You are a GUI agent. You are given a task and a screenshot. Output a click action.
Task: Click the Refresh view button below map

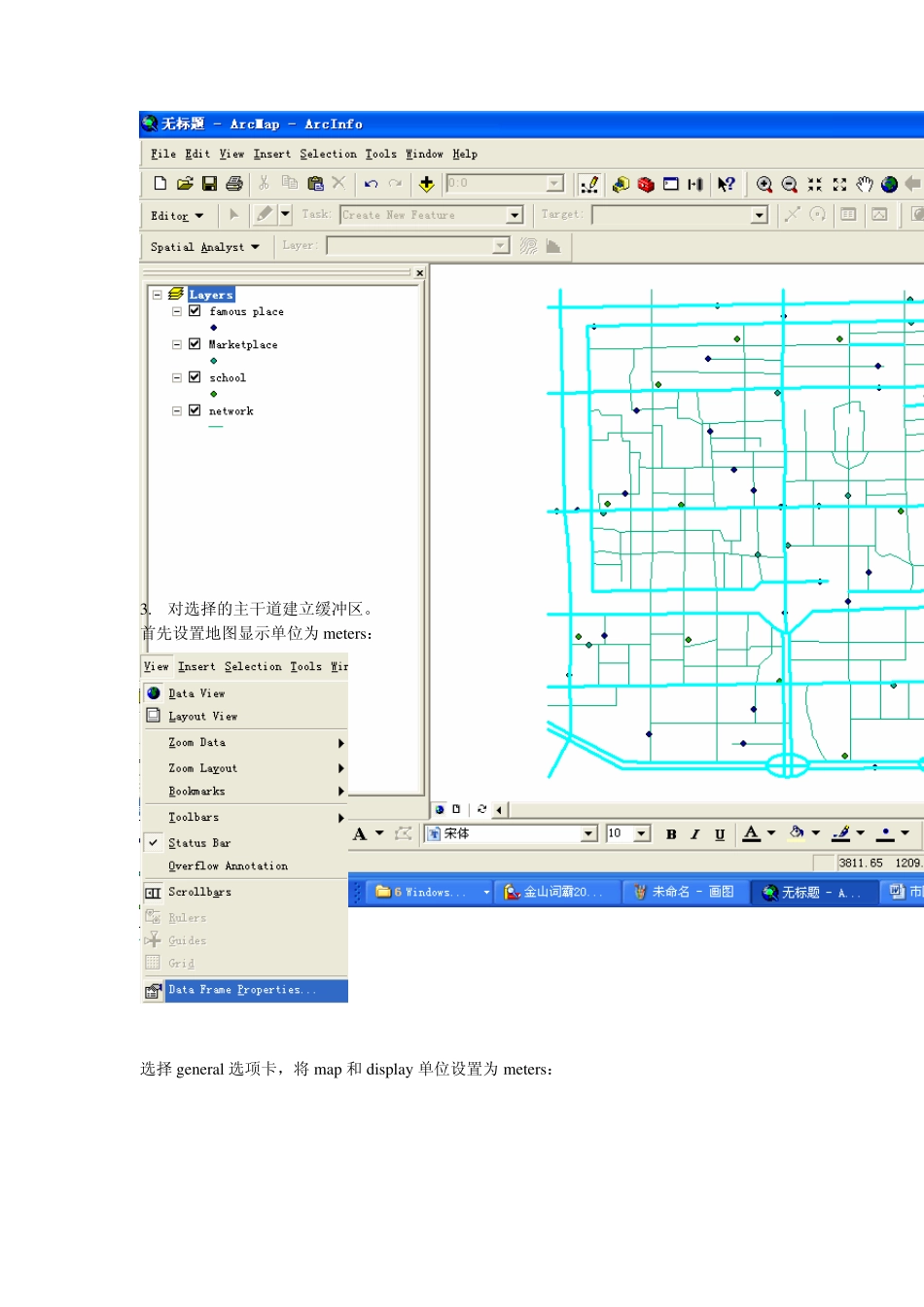point(481,809)
